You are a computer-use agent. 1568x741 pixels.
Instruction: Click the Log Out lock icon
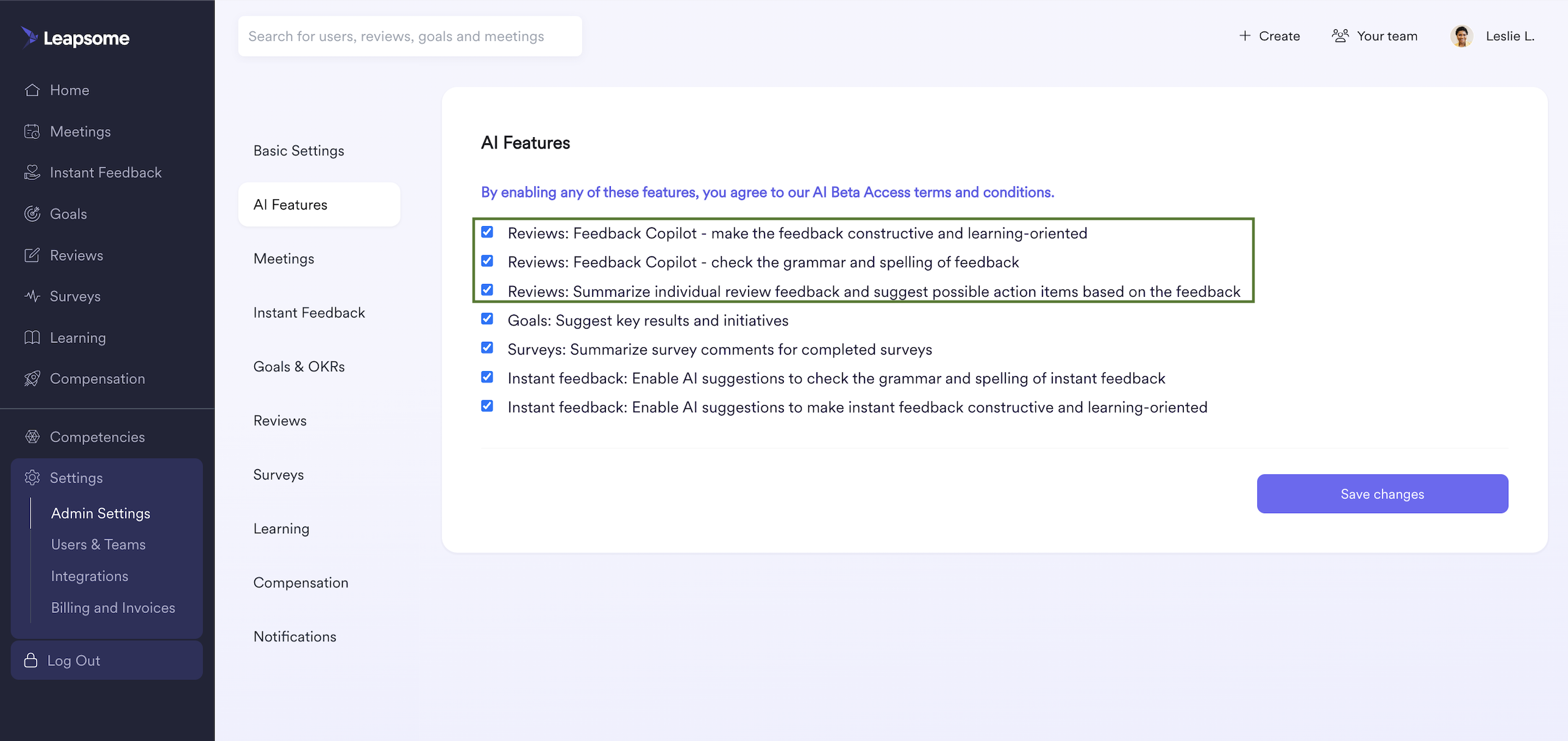coord(30,661)
